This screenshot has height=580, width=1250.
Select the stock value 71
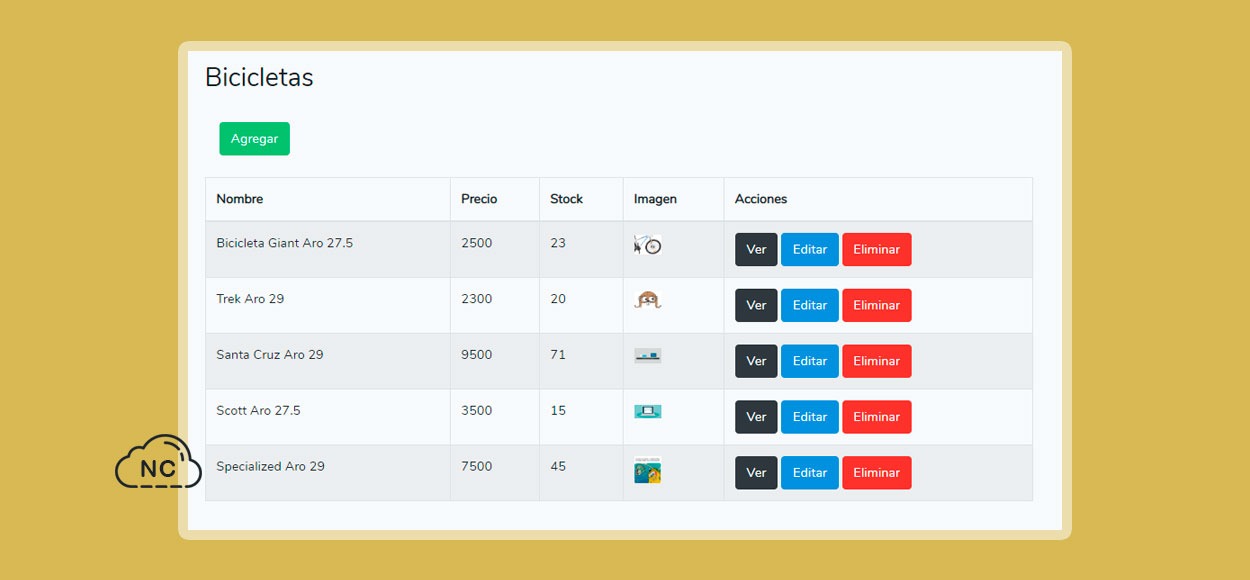pos(558,355)
